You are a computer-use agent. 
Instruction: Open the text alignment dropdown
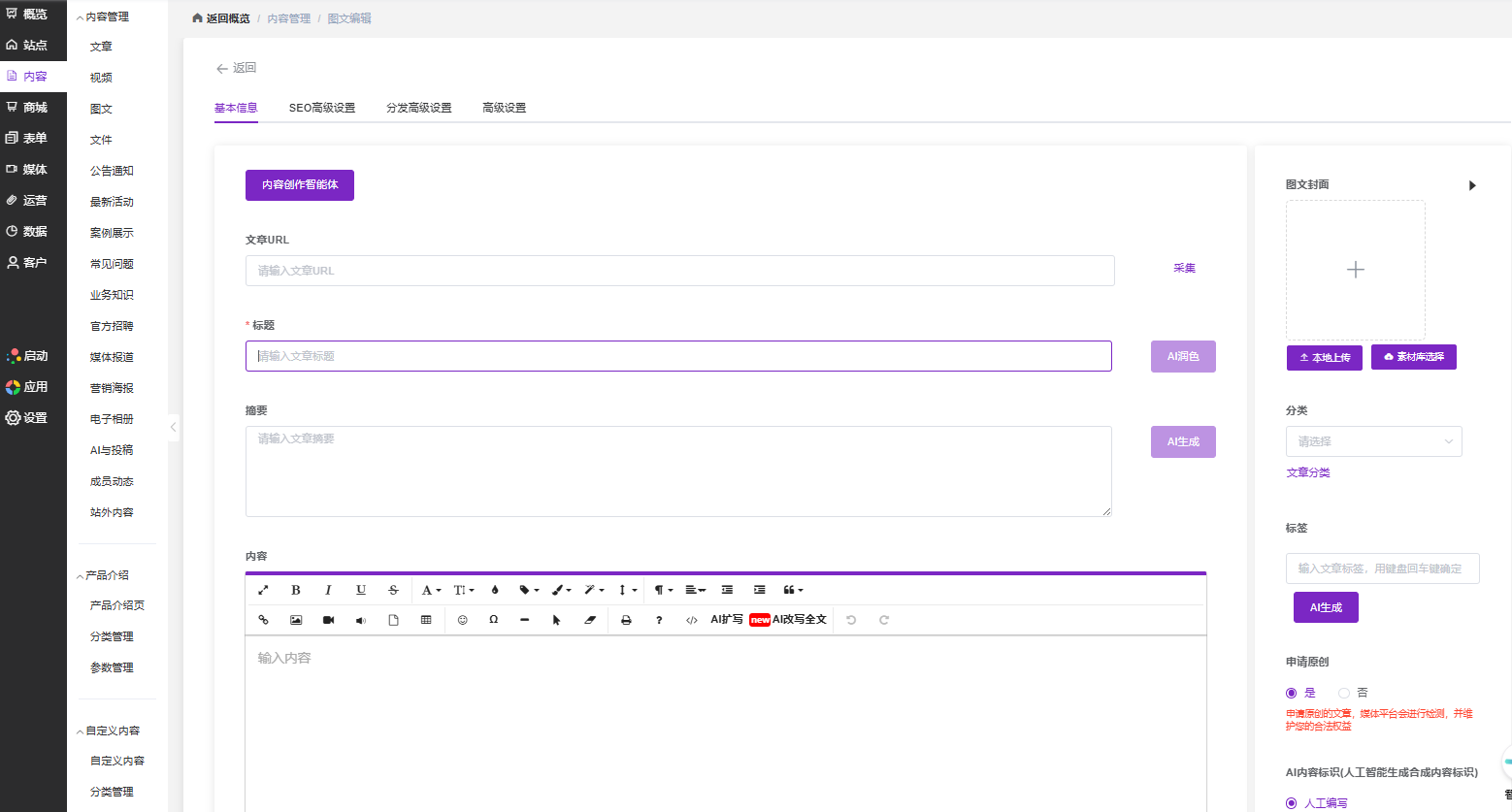coord(696,590)
